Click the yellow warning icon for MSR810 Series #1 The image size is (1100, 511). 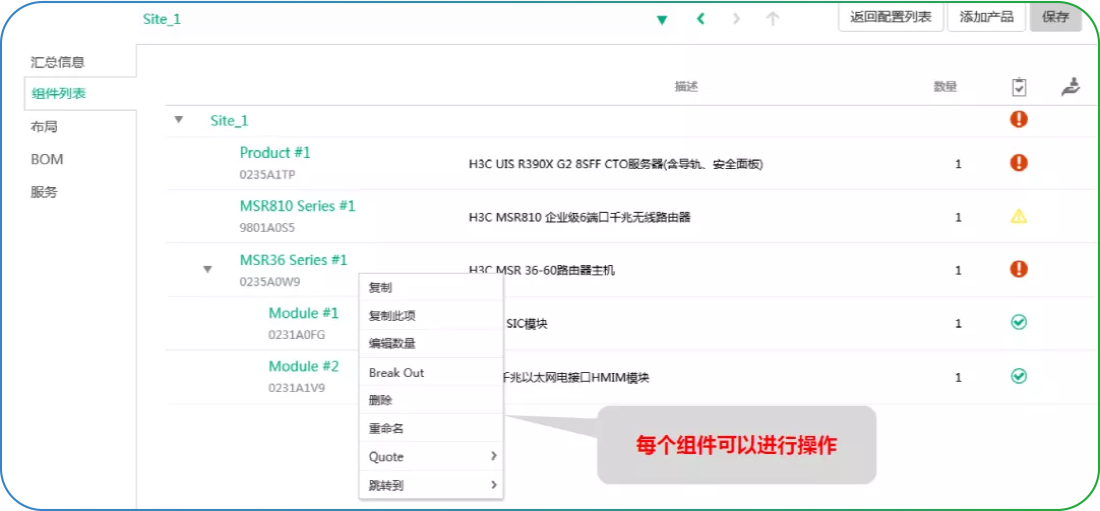pyautogui.click(x=1019, y=217)
